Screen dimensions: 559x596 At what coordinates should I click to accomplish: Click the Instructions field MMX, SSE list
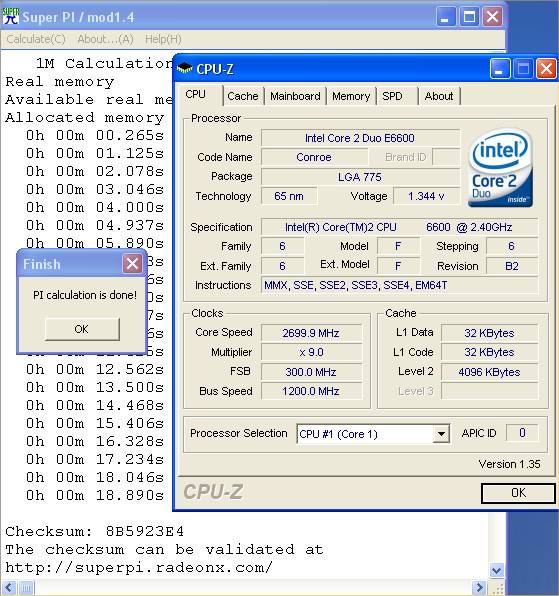[399, 285]
